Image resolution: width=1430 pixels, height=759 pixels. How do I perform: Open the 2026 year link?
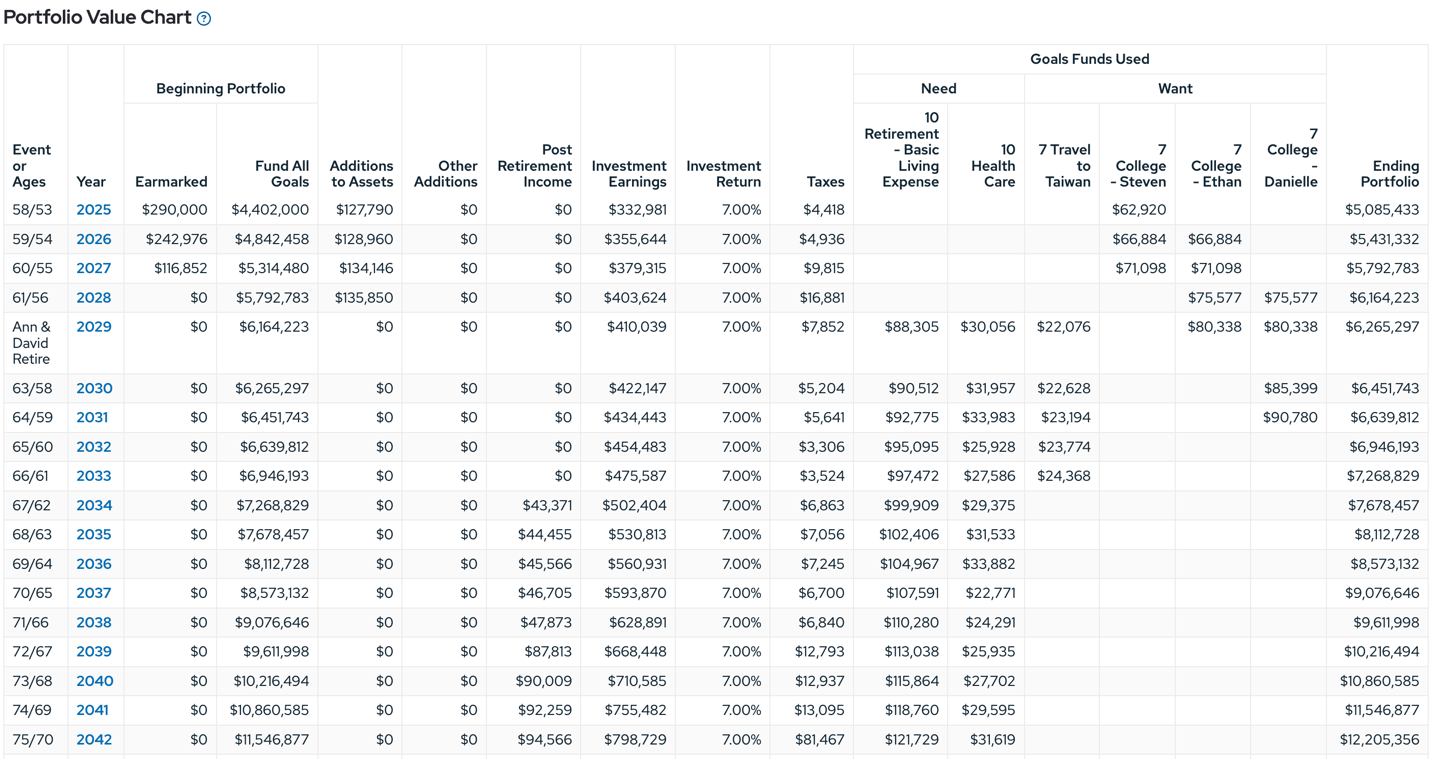(x=93, y=239)
